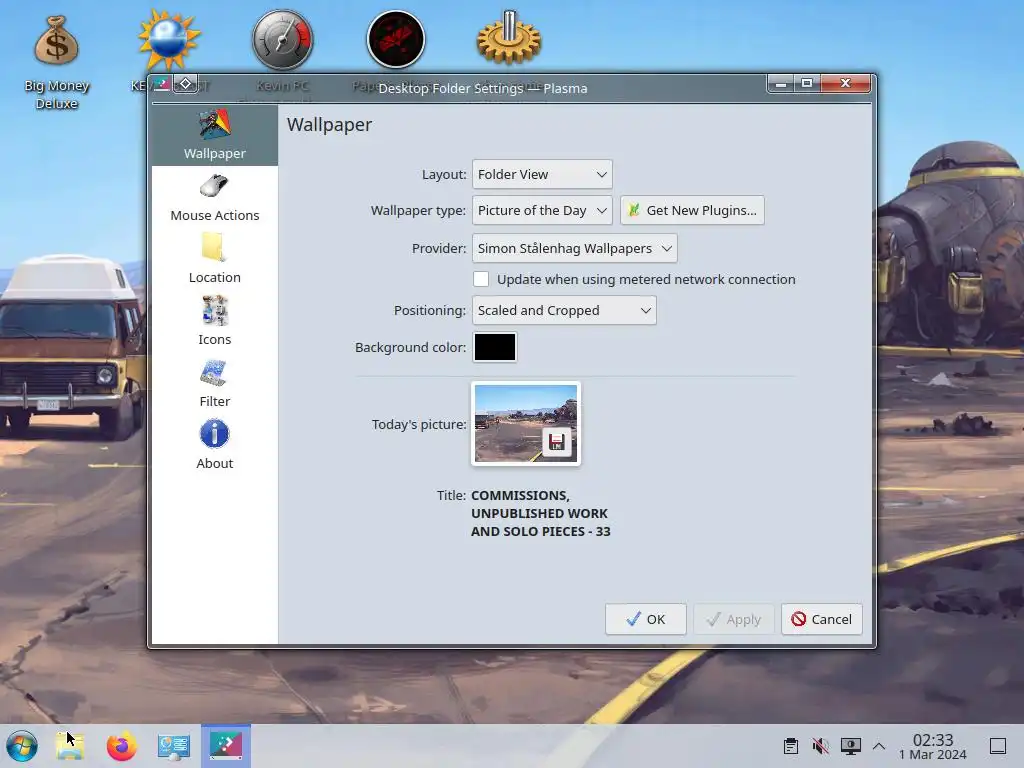Click the window menu icon in title bar
Screen dimensions: 1024x768
click(x=162, y=84)
